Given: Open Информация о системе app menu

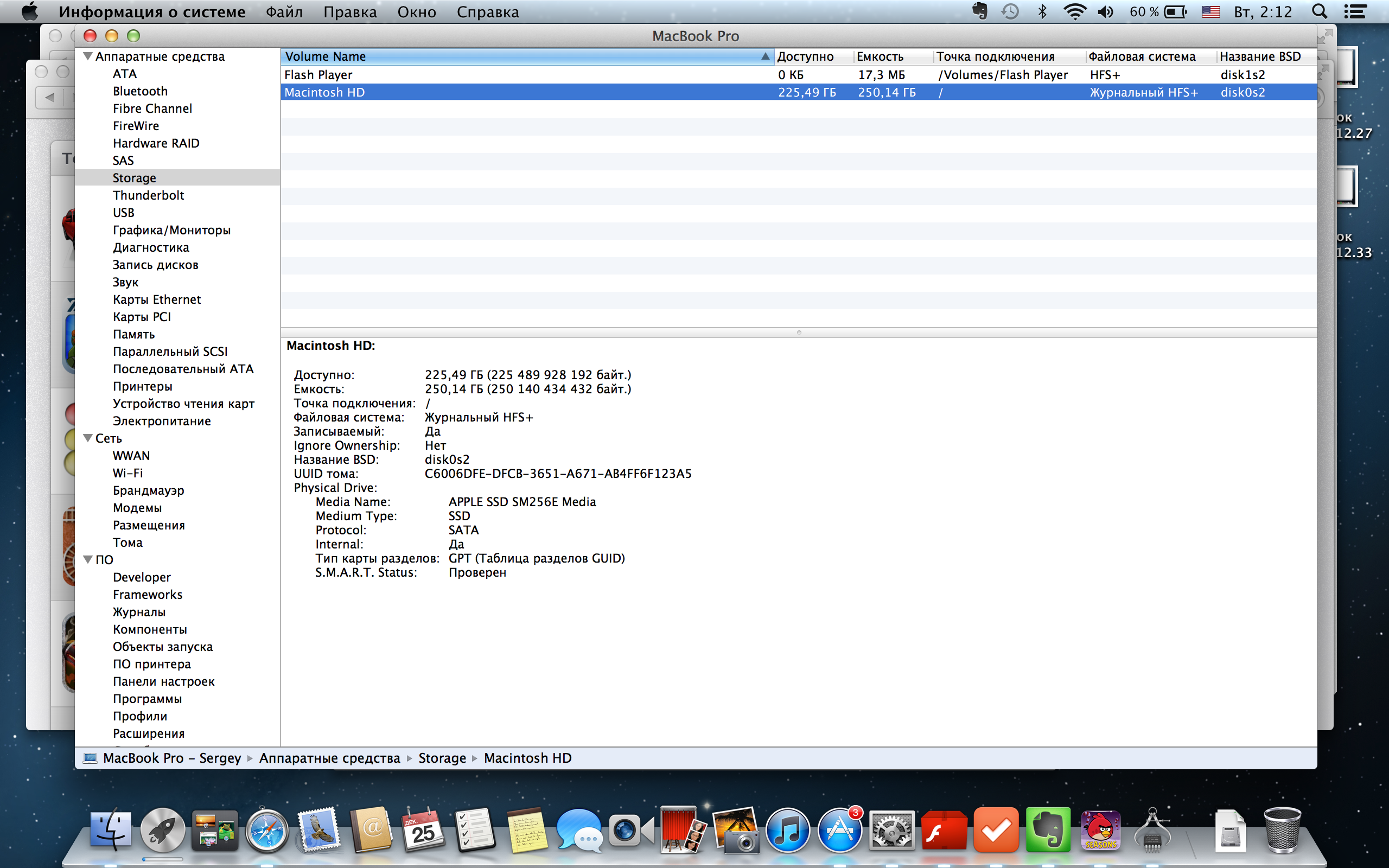Looking at the screenshot, I should [x=151, y=11].
